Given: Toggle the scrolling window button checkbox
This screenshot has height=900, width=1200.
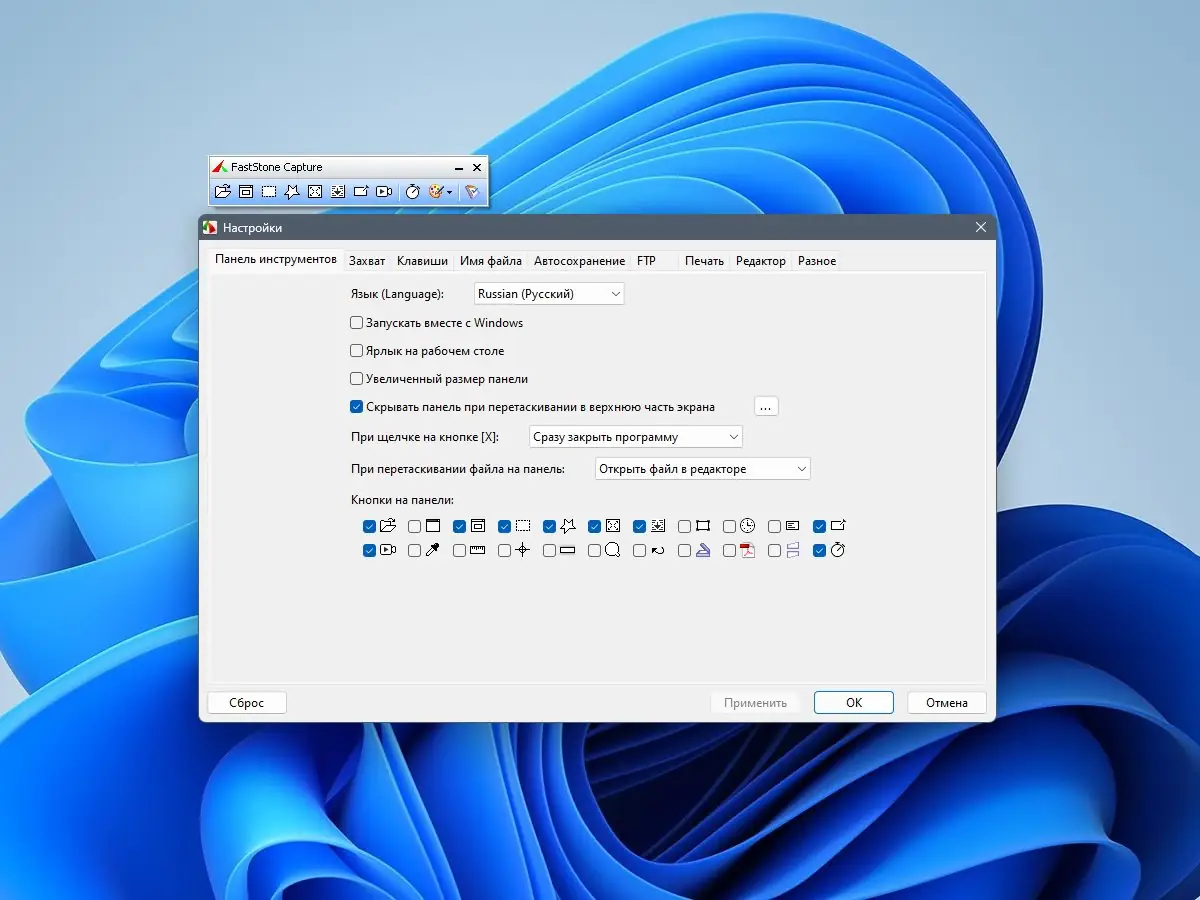Looking at the screenshot, I should [x=639, y=526].
